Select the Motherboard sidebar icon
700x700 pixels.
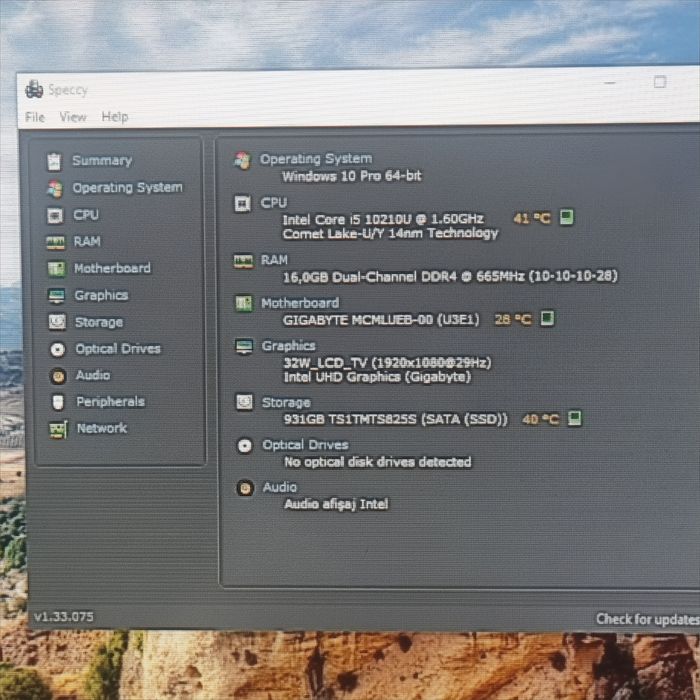pos(56,269)
